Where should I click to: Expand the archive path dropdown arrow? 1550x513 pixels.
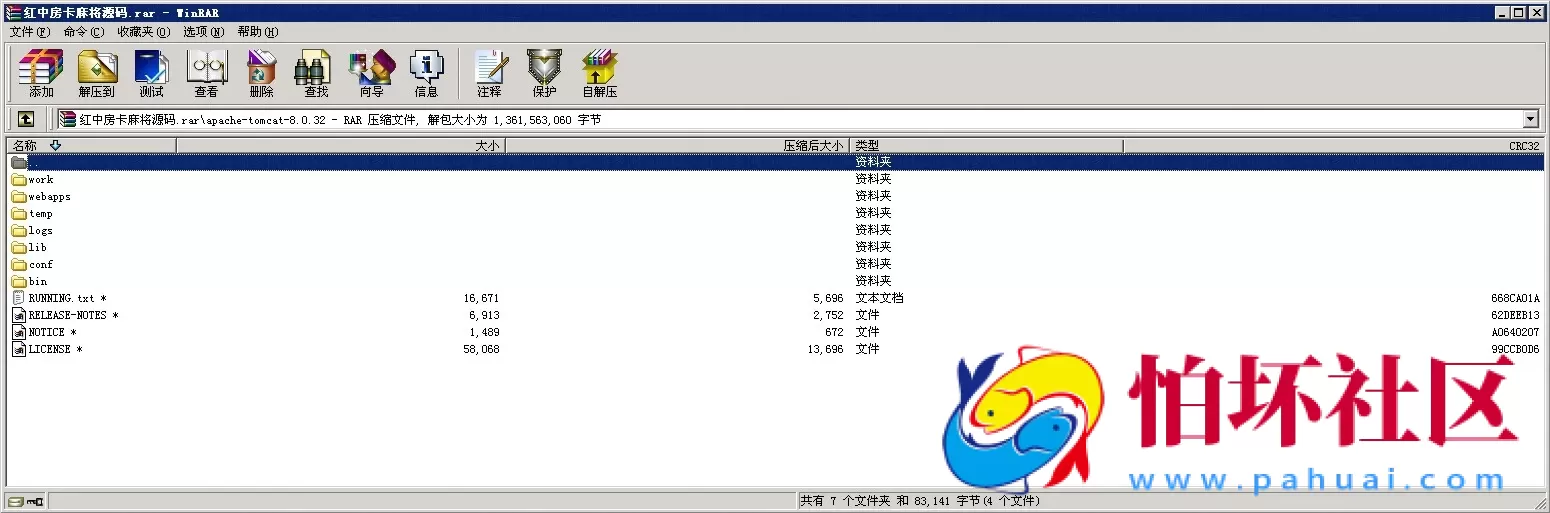1530,119
